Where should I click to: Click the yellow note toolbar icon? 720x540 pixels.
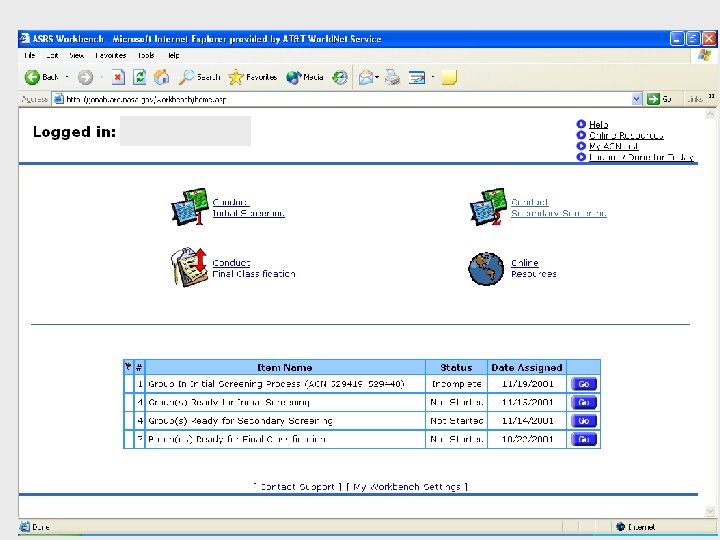[x=449, y=78]
